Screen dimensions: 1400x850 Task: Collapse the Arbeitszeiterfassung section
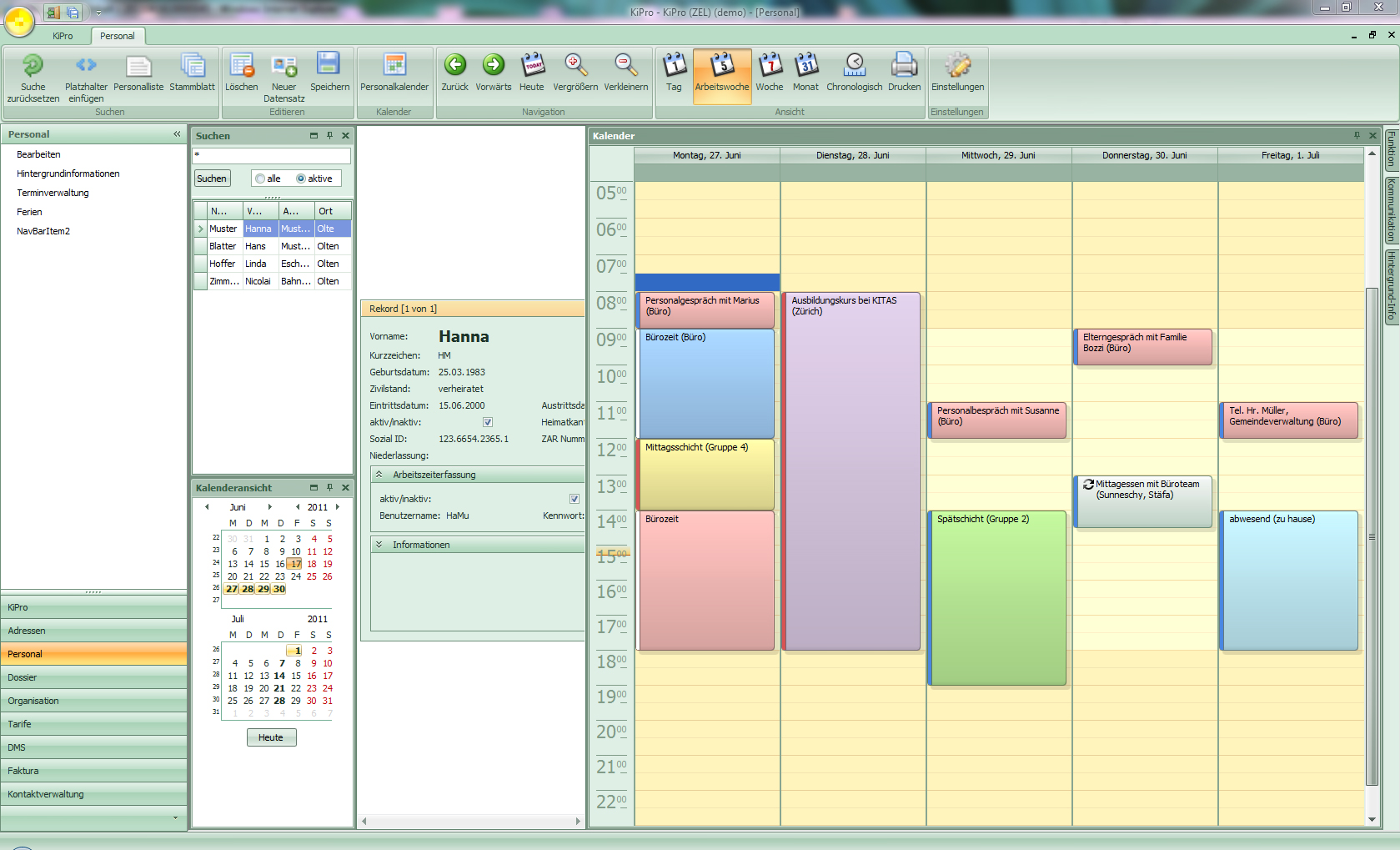coord(379,475)
